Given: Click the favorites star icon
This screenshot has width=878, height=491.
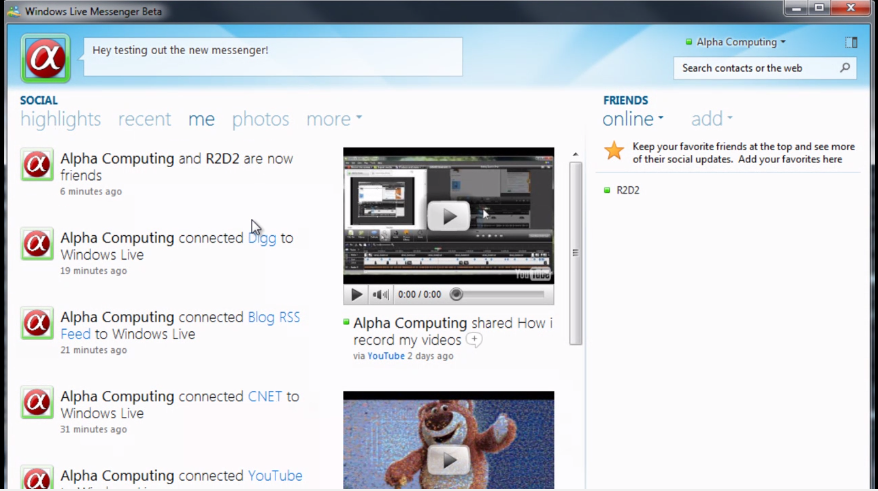Looking at the screenshot, I should [614, 151].
